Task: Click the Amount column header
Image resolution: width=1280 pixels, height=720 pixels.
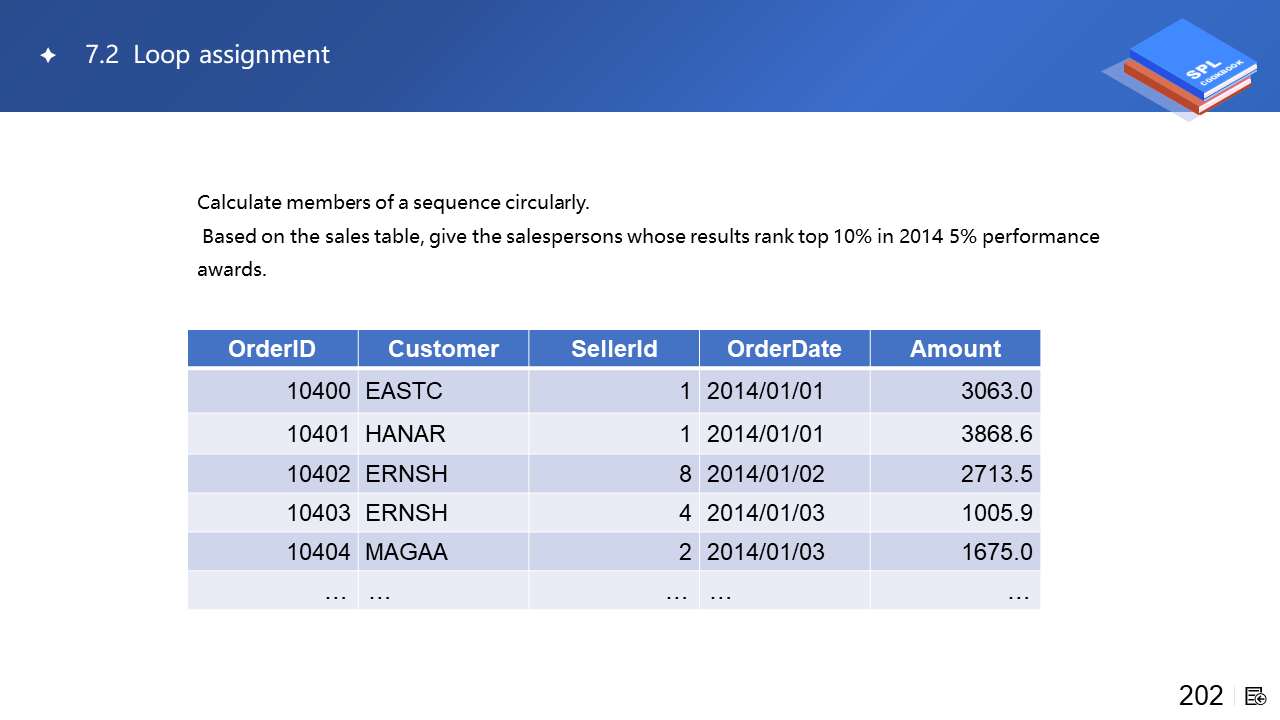Action: click(955, 348)
